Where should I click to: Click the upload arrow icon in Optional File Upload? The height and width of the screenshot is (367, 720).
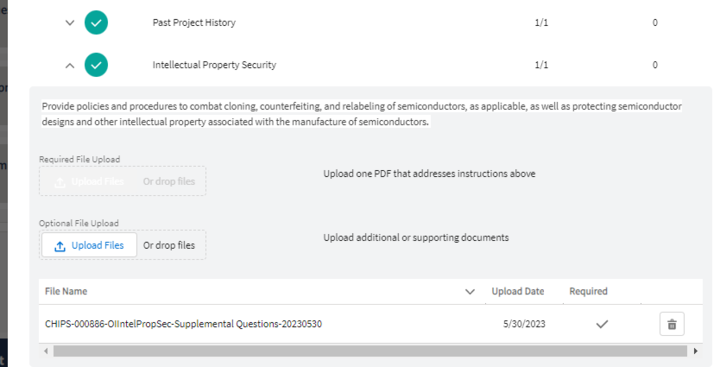60,246
